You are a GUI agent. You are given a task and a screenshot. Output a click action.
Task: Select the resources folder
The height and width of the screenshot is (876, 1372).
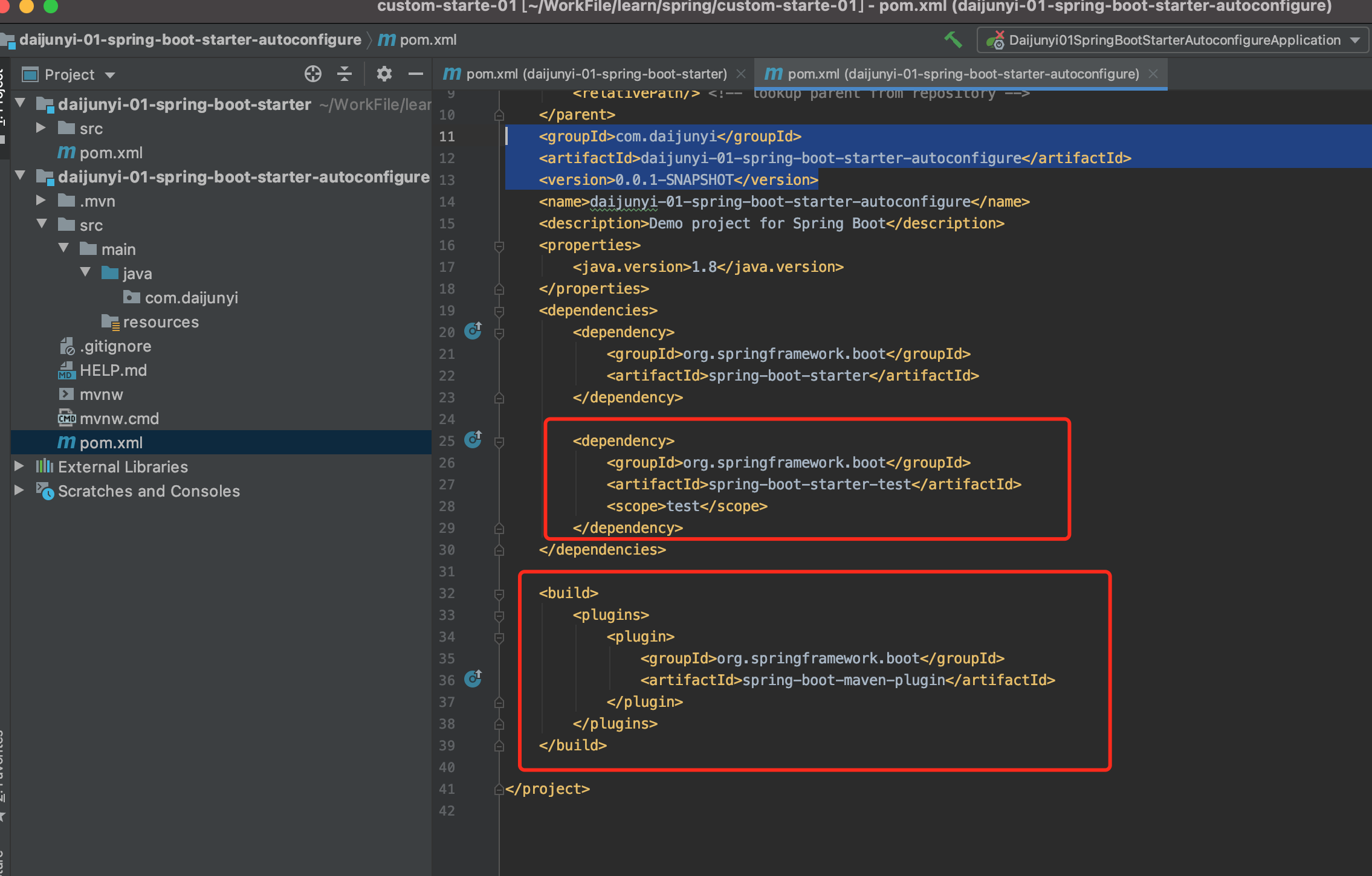(161, 322)
